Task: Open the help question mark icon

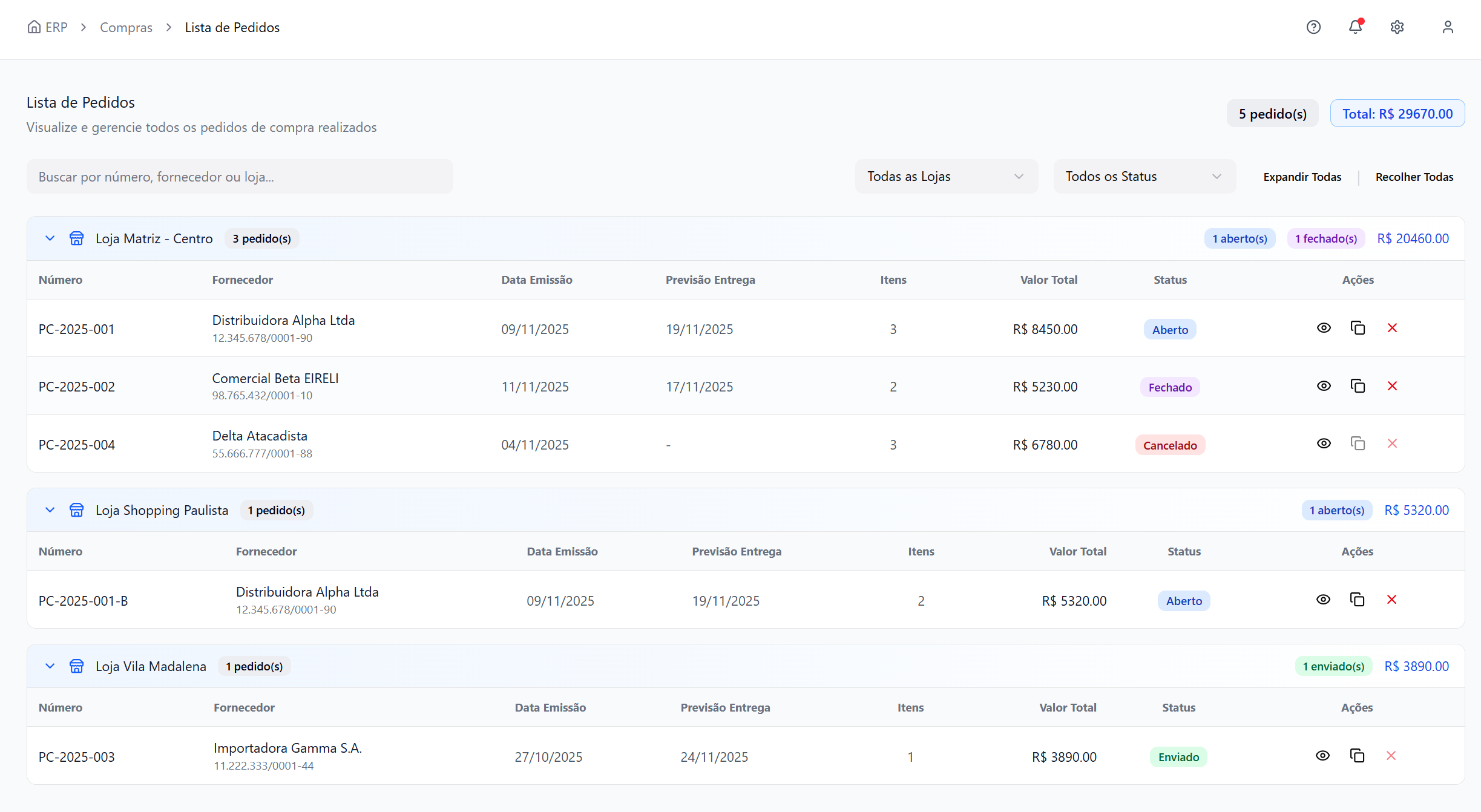Action: coord(1313,27)
